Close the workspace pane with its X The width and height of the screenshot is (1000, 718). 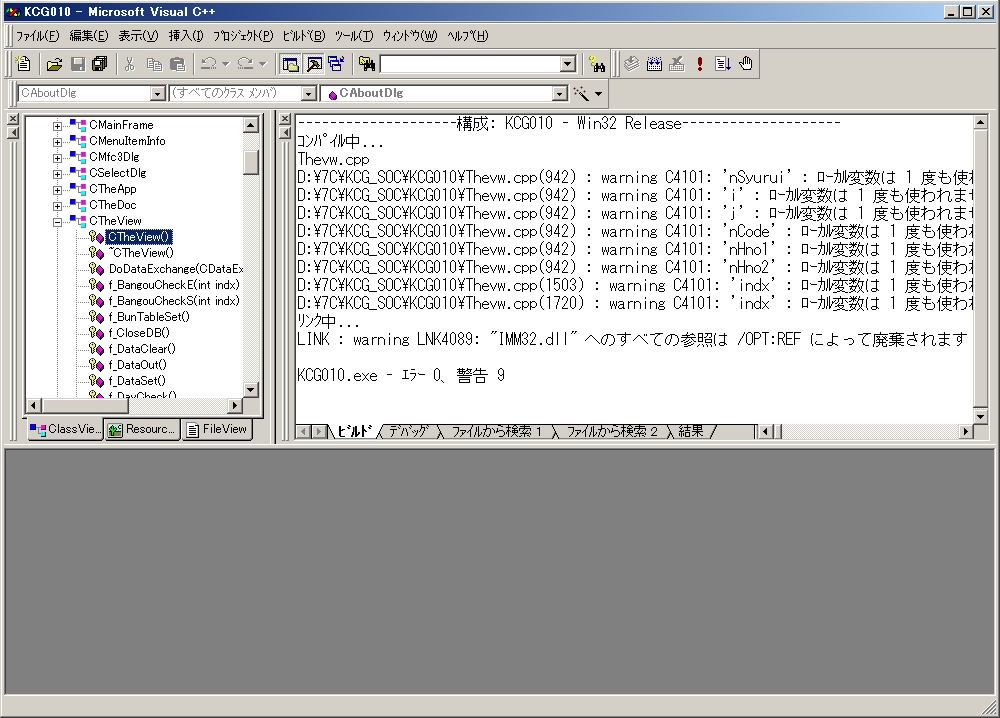pyautogui.click(x=13, y=119)
